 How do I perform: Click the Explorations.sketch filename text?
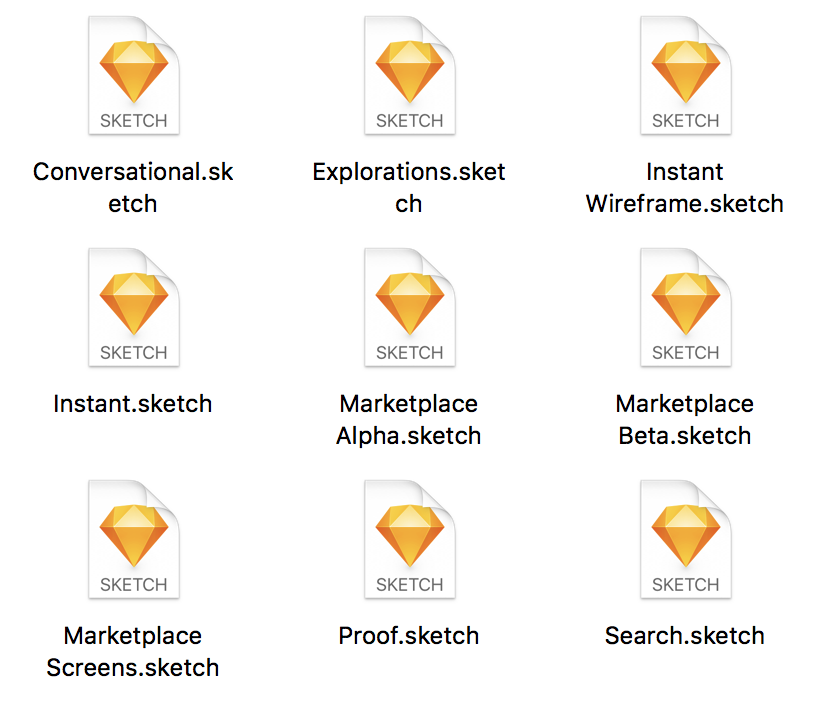click(409, 187)
